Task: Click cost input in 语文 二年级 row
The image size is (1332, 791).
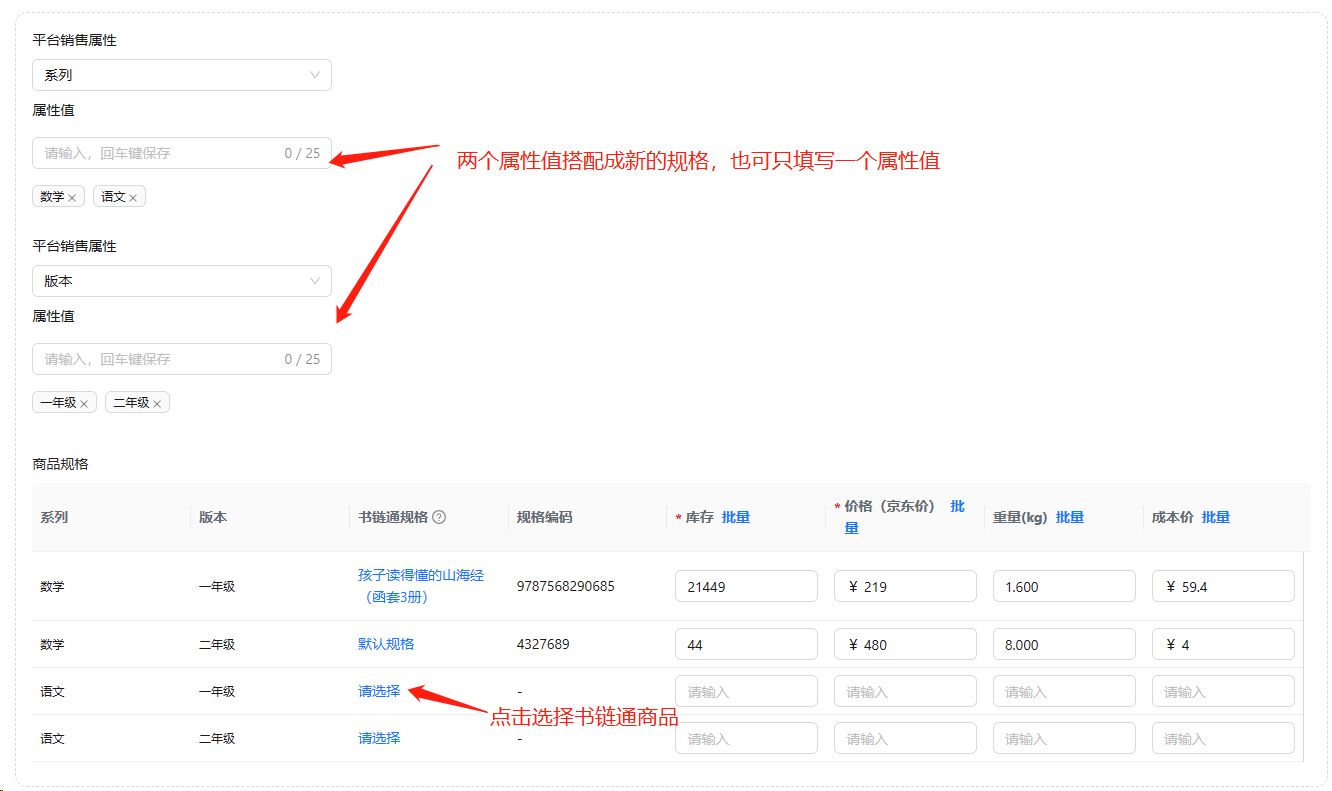Action: point(1223,738)
